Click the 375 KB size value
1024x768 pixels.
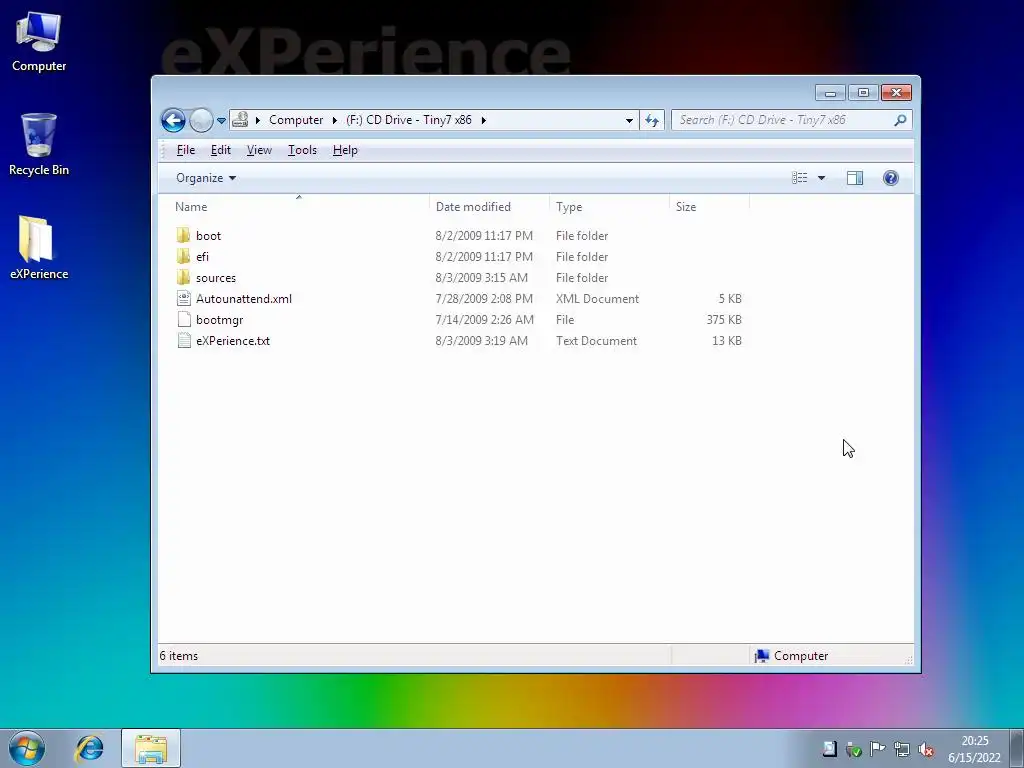(x=724, y=319)
